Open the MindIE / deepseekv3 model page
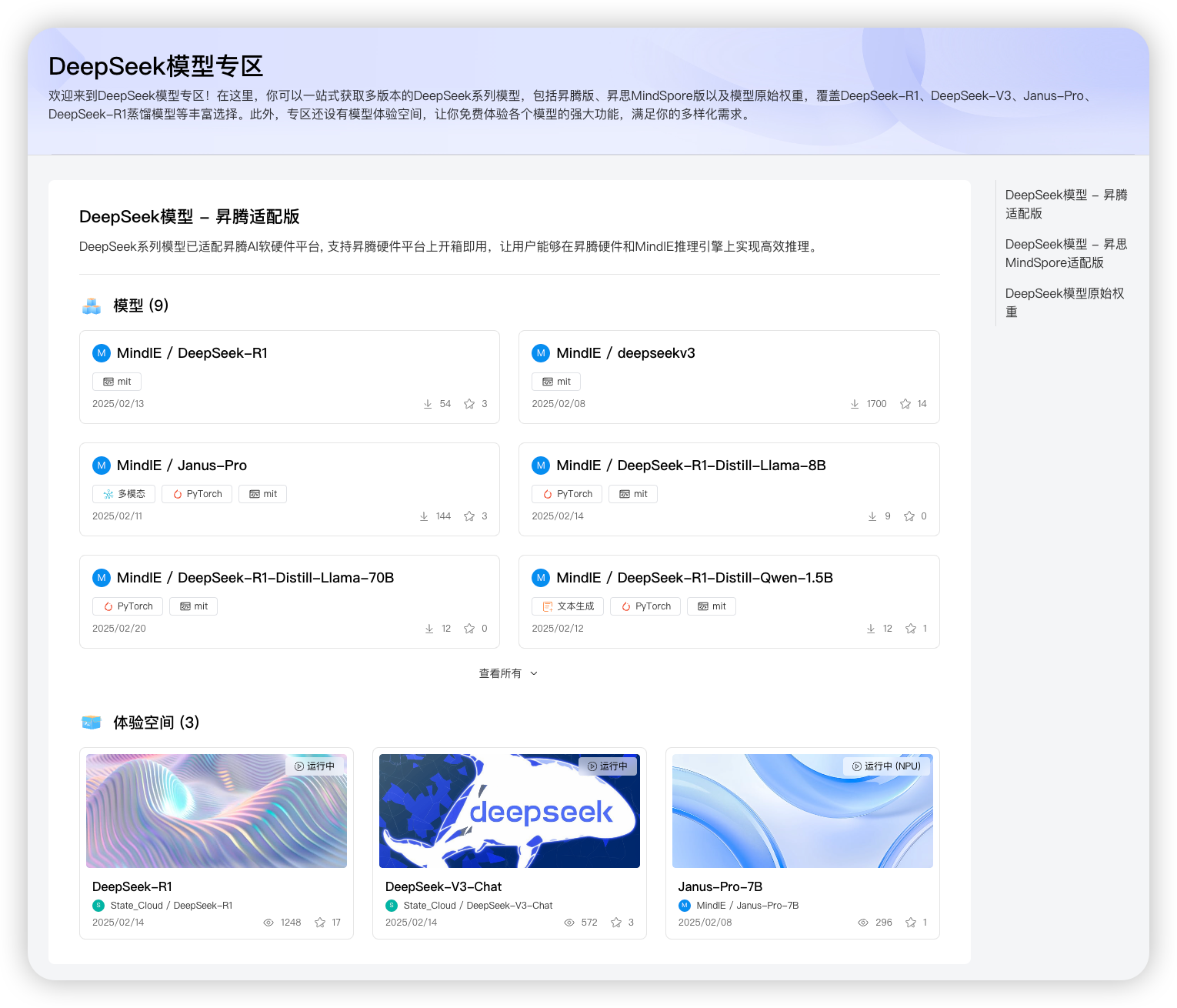The width and height of the screenshot is (1177, 1008). [626, 353]
